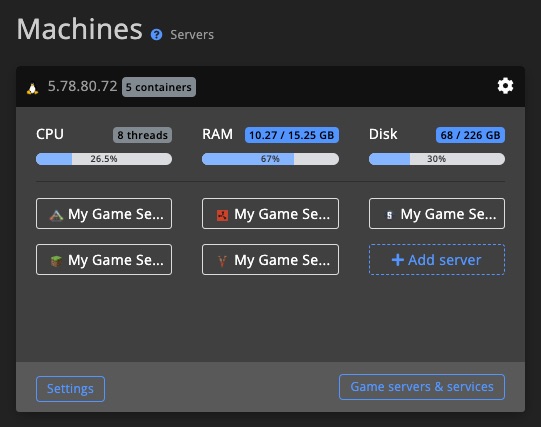Click the Disk 30% usage bar
The image size is (541, 427).
[x=437, y=159]
